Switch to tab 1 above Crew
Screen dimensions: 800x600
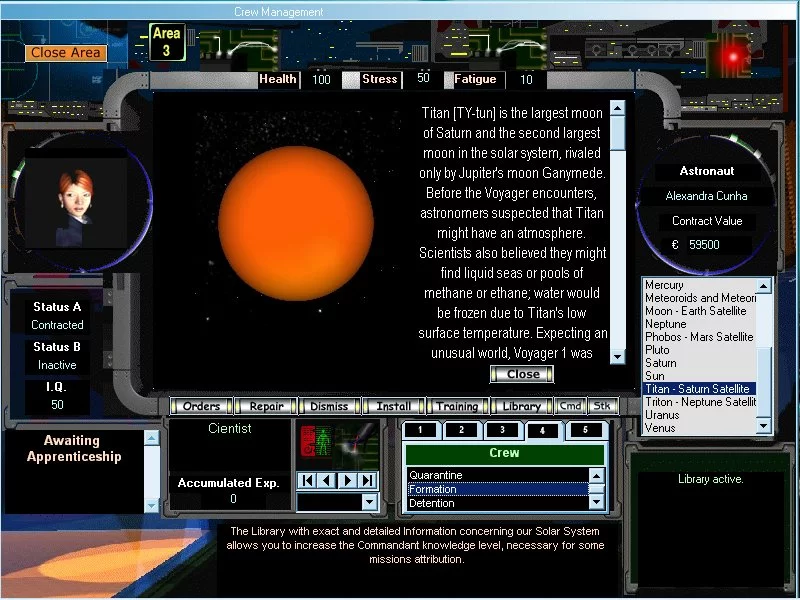click(420, 430)
